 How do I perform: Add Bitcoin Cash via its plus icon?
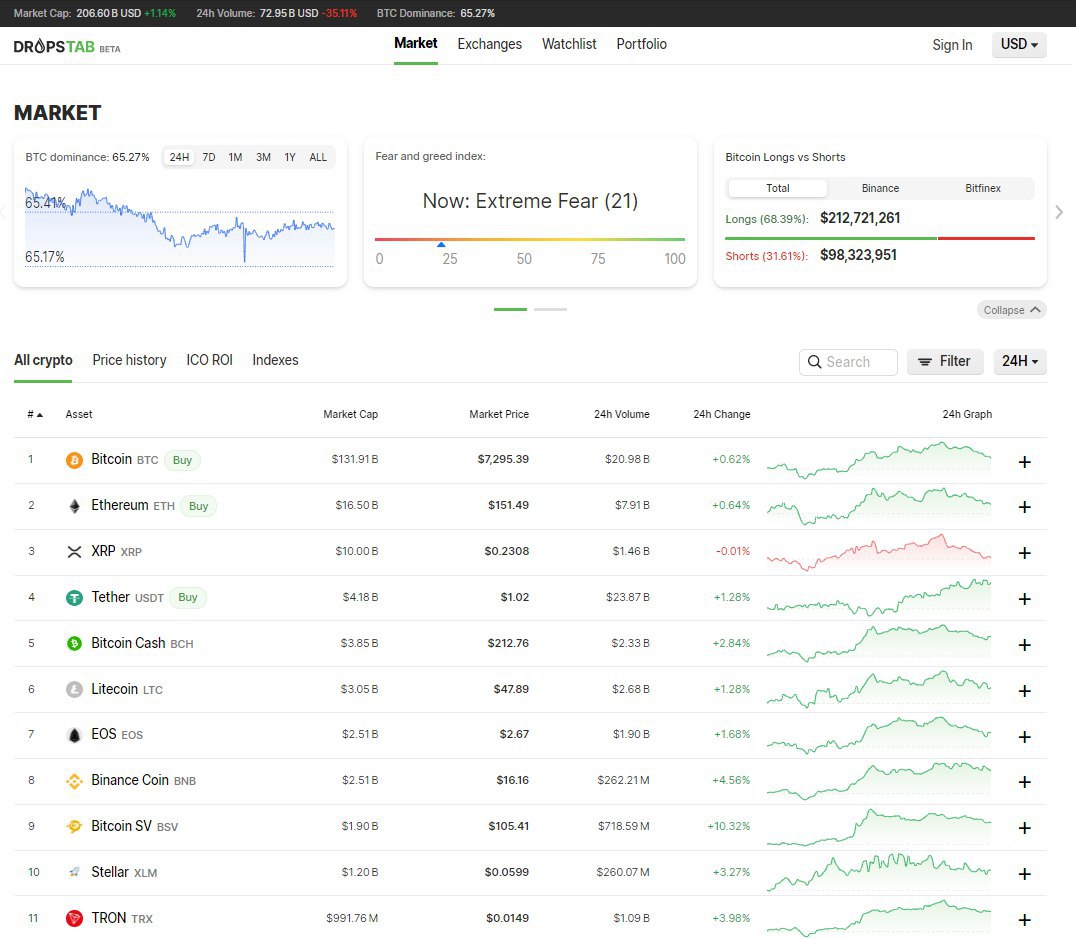tap(1025, 645)
